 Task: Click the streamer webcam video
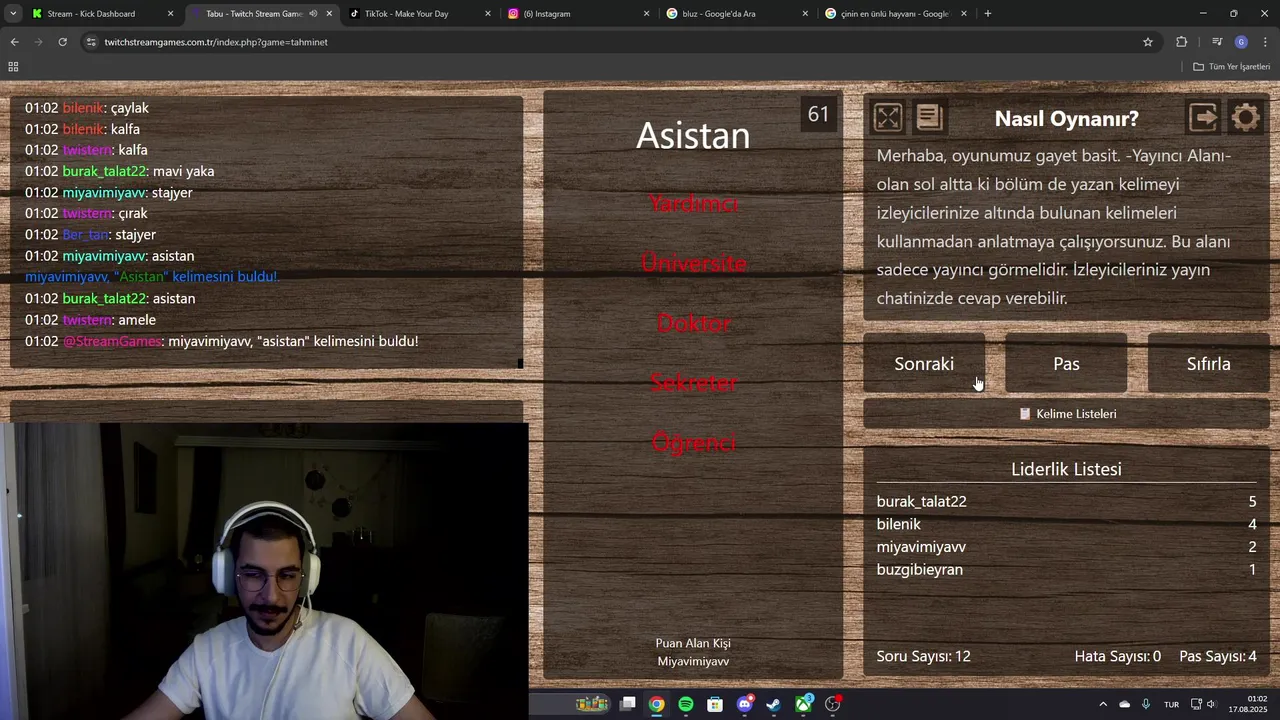(264, 571)
